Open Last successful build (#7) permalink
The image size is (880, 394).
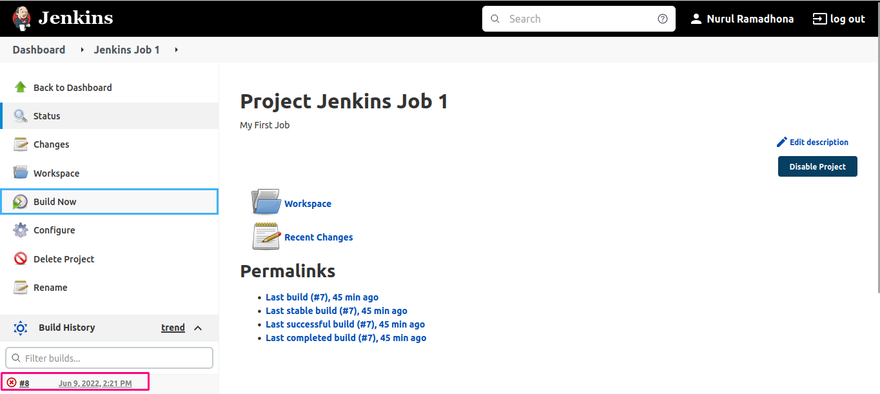(x=345, y=324)
